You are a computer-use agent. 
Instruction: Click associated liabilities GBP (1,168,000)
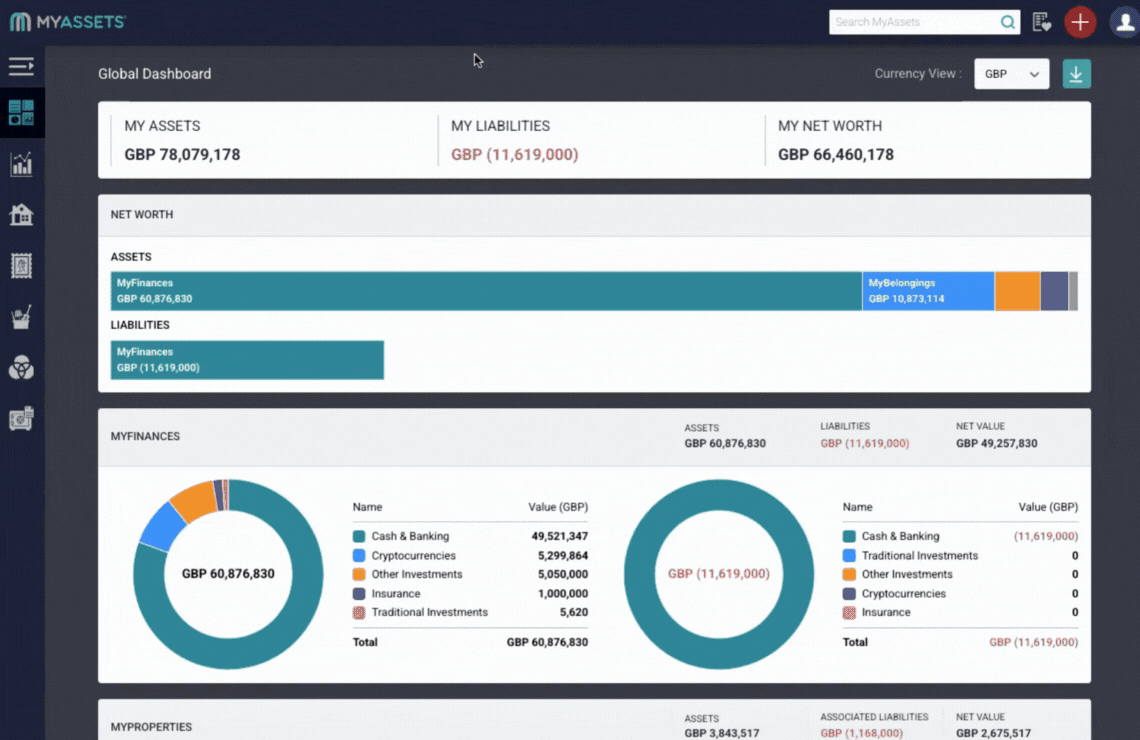coord(862,733)
